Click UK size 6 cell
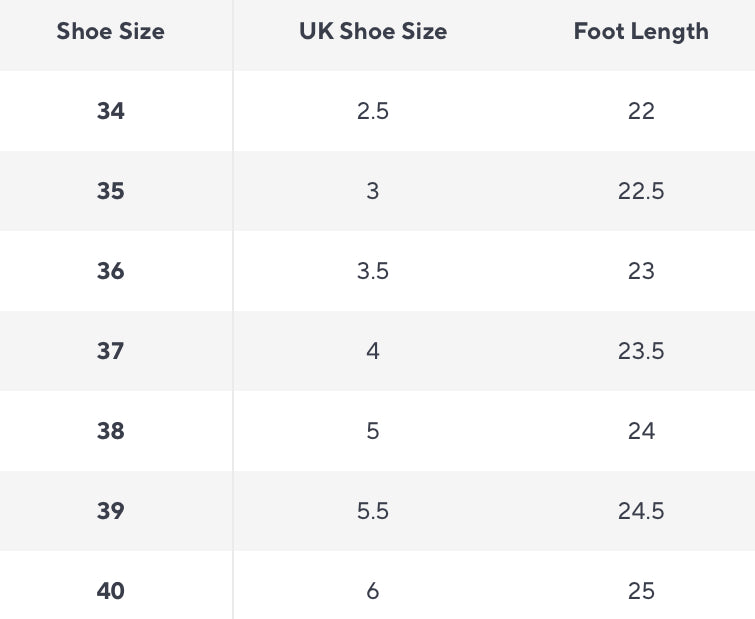755x619 pixels. coord(373,591)
